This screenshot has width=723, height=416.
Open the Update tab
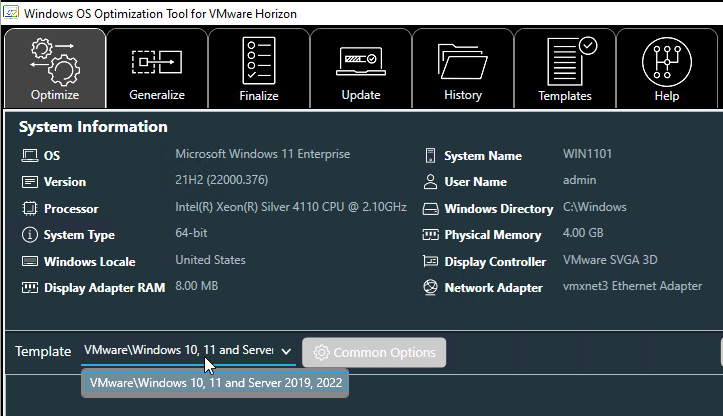(361, 68)
